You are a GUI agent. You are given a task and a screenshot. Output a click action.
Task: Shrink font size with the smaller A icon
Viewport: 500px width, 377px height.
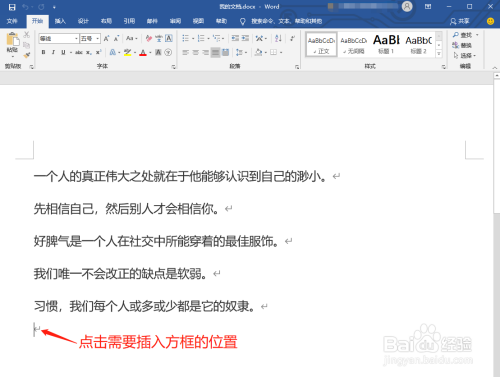click(116, 39)
